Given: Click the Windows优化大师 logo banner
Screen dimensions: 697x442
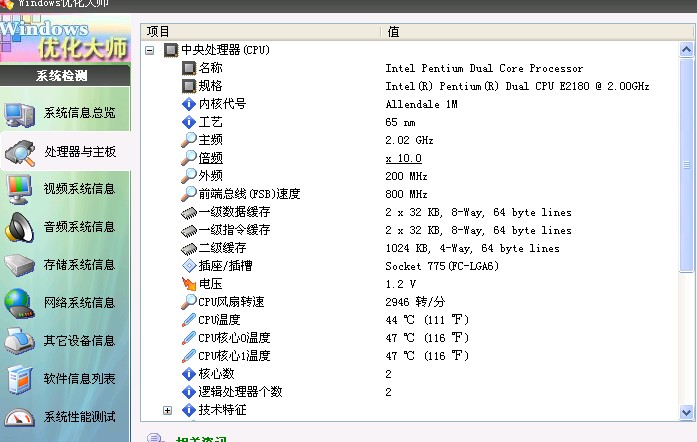Looking at the screenshot, I should coord(65,39).
